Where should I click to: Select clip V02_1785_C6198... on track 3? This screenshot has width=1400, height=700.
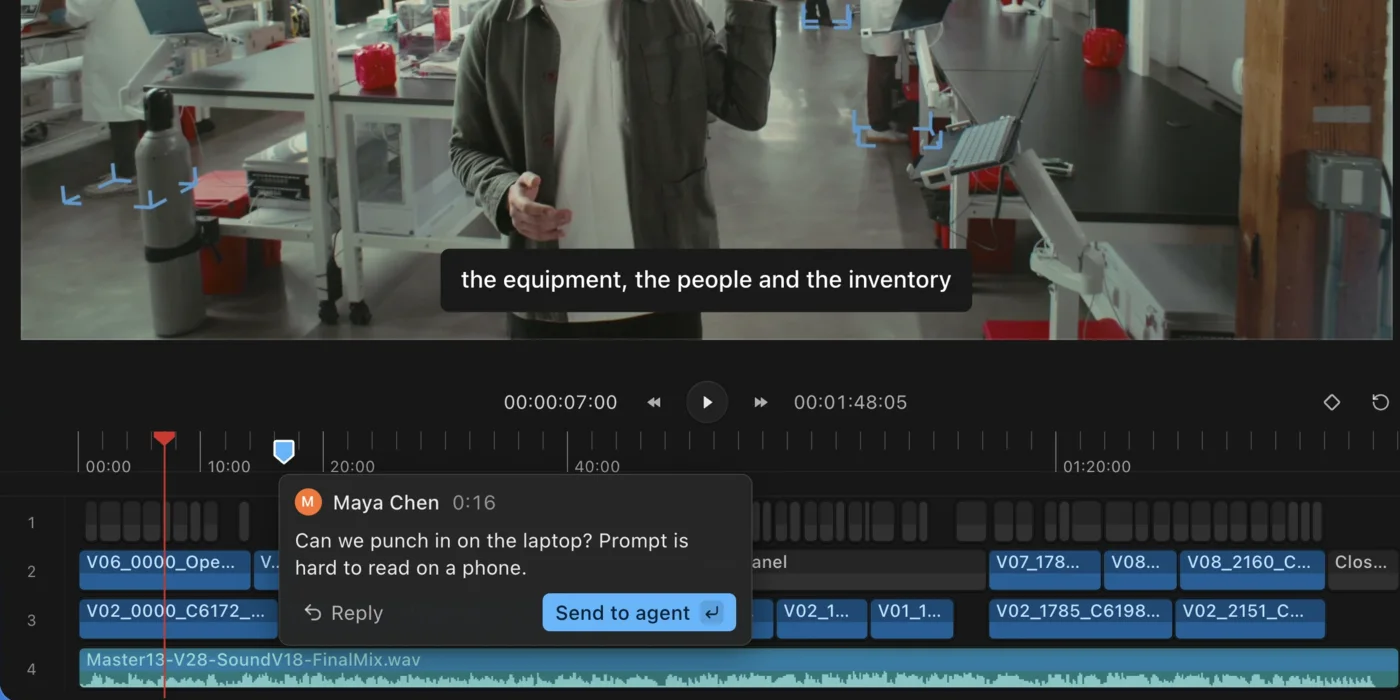click(x=1080, y=619)
